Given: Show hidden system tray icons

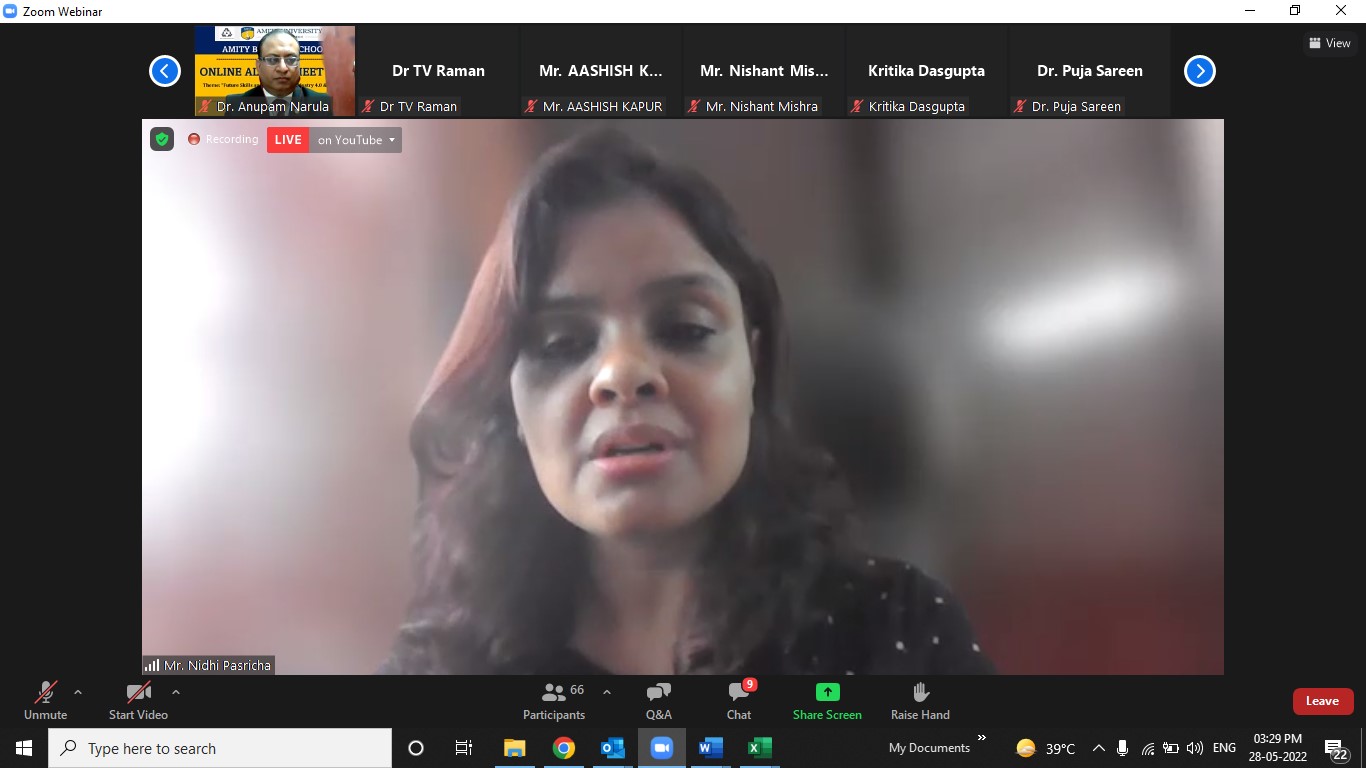Looking at the screenshot, I should click(x=1098, y=748).
